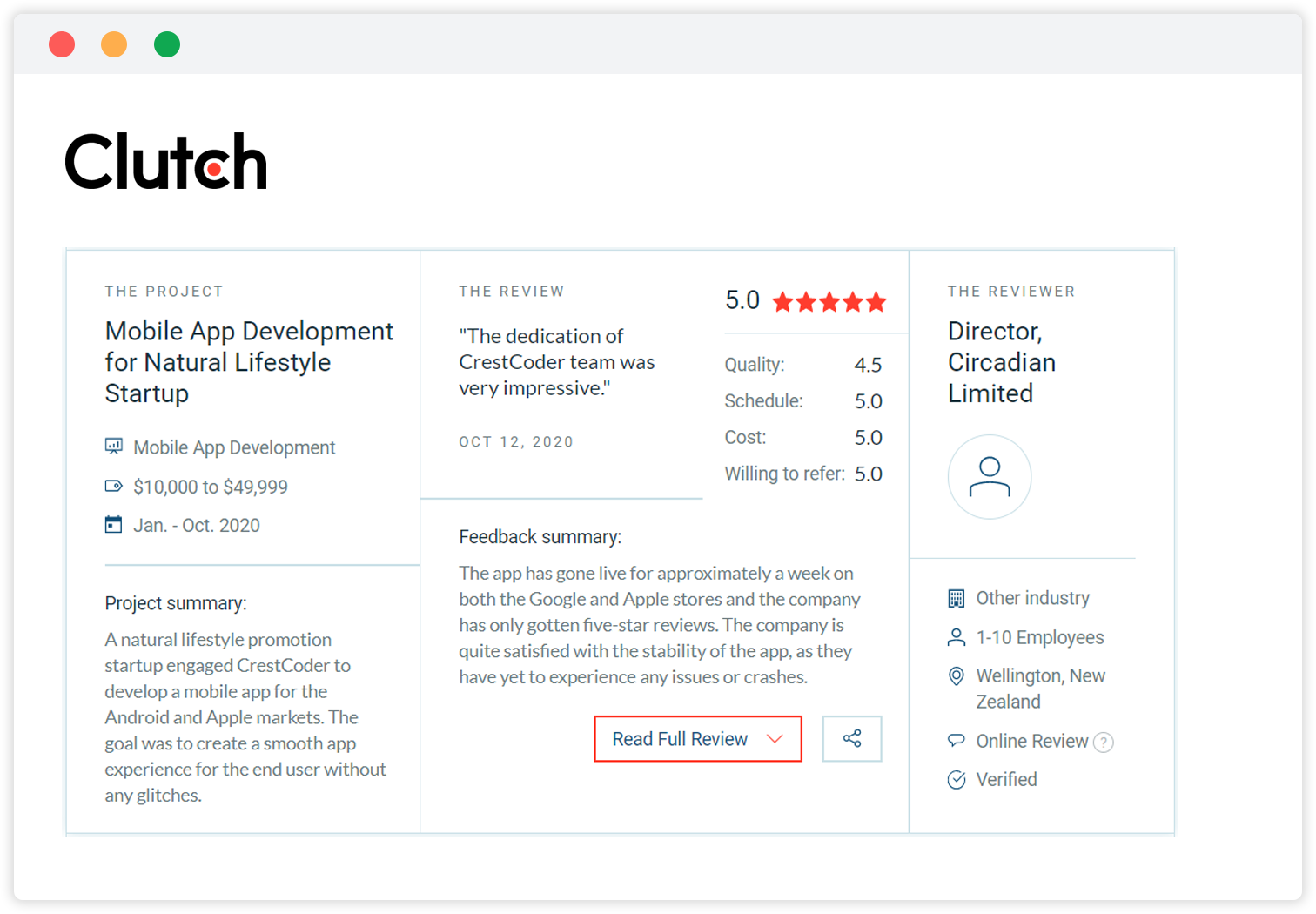The width and height of the screenshot is (1316, 914).
Task: Click the calendar icon beside project dates
Action: (x=114, y=525)
